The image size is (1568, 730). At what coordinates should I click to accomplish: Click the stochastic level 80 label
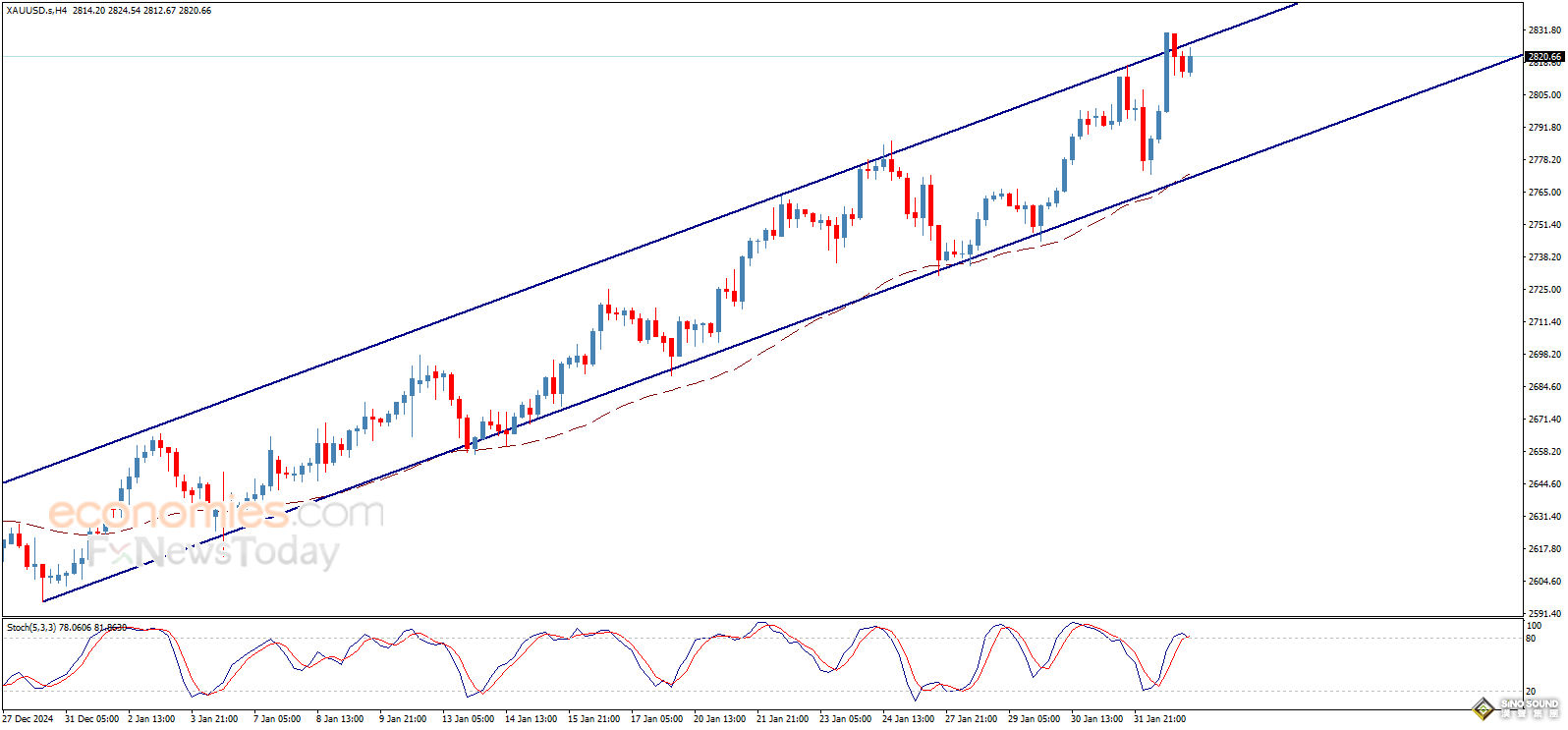pos(1531,639)
